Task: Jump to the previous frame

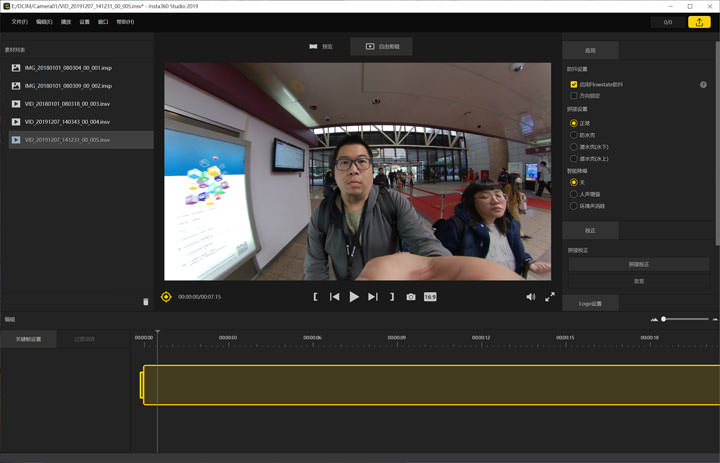Action: click(335, 297)
